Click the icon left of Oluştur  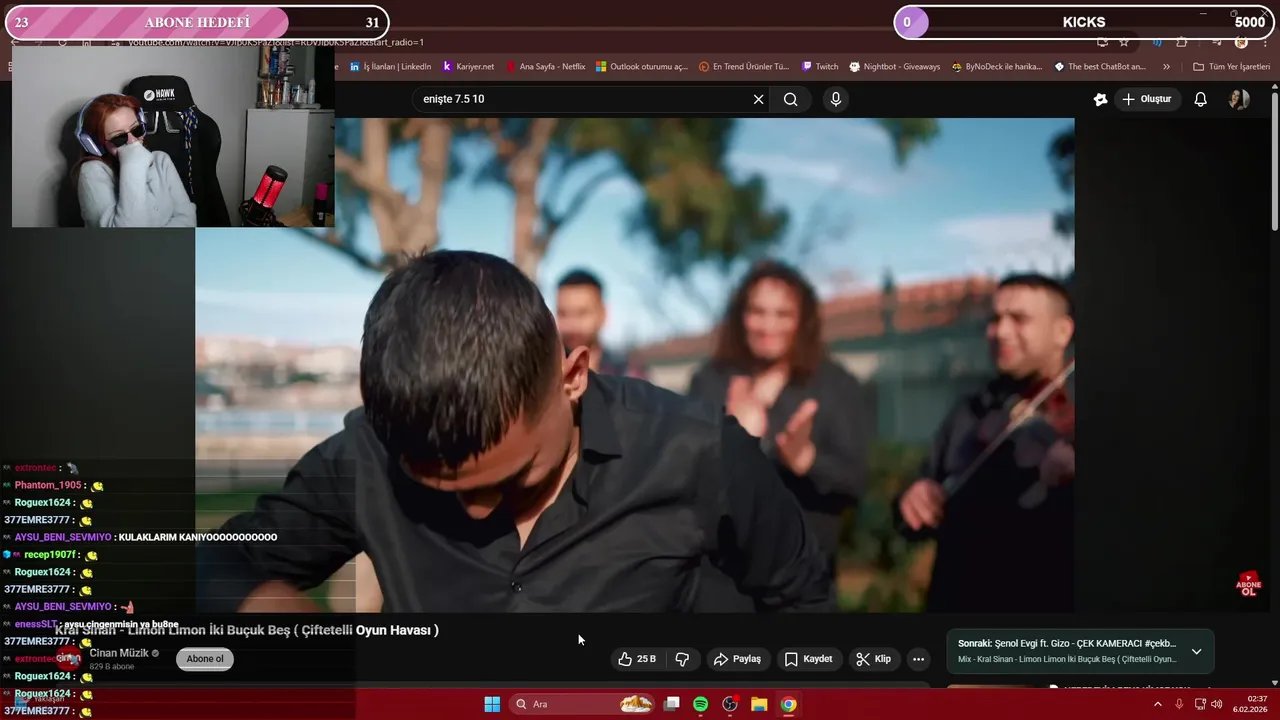[x=1100, y=99]
